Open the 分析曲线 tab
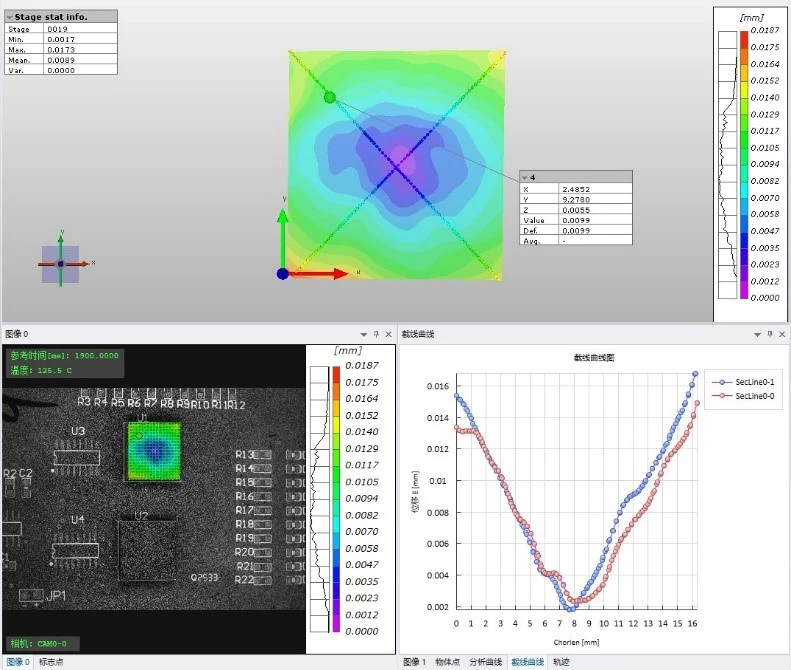 click(485, 662)
